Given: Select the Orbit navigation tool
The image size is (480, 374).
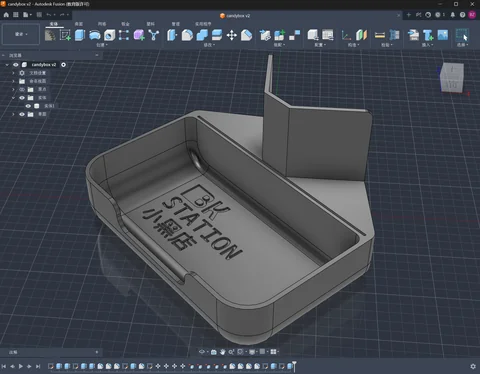Looking at the screenshot, I should pos(202,352).
